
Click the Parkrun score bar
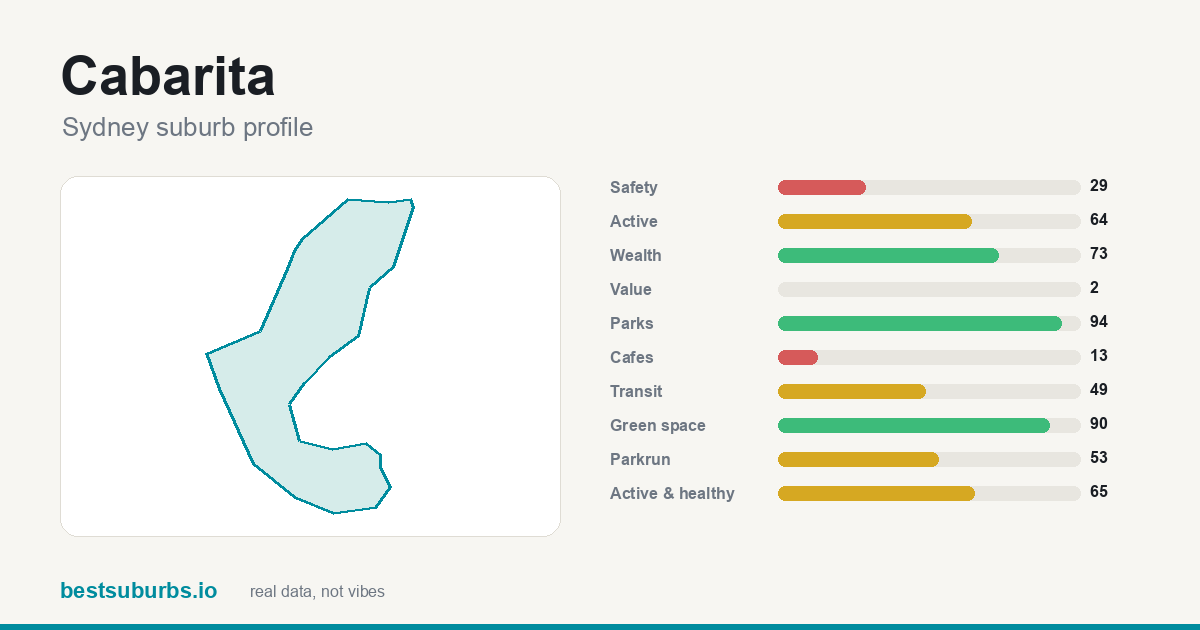coord(929,459)
